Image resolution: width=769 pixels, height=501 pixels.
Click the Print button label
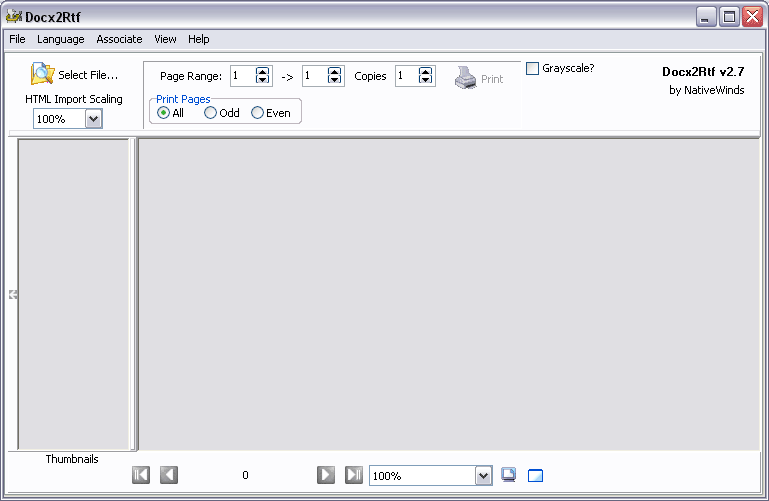click(492, 79)
